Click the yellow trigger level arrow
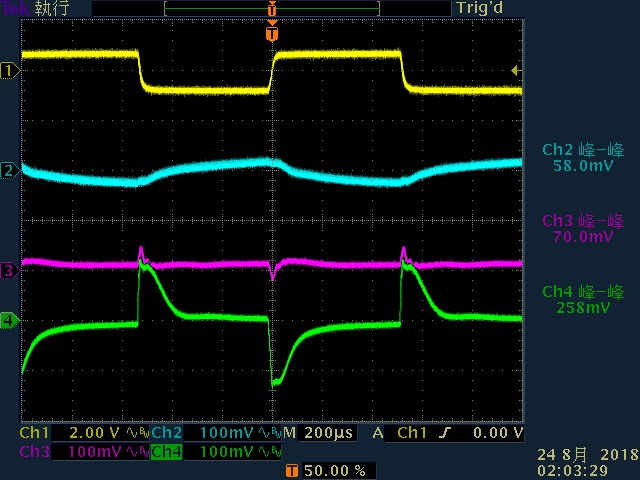Viewport: 640px width, 480px height. tap(516, 71)
